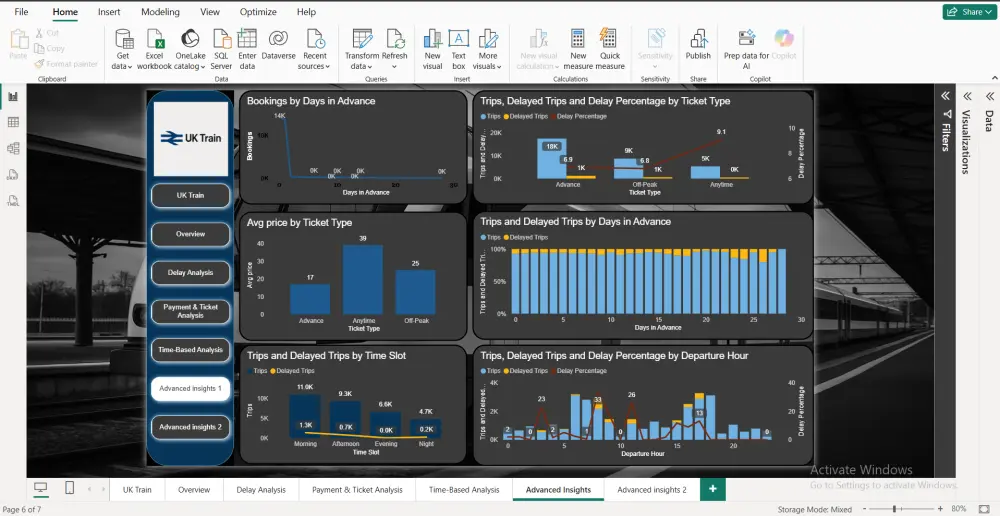Open the OneLake catalog
The height and width of the screenshot is (516, 1000).
[x=189, y=49]
